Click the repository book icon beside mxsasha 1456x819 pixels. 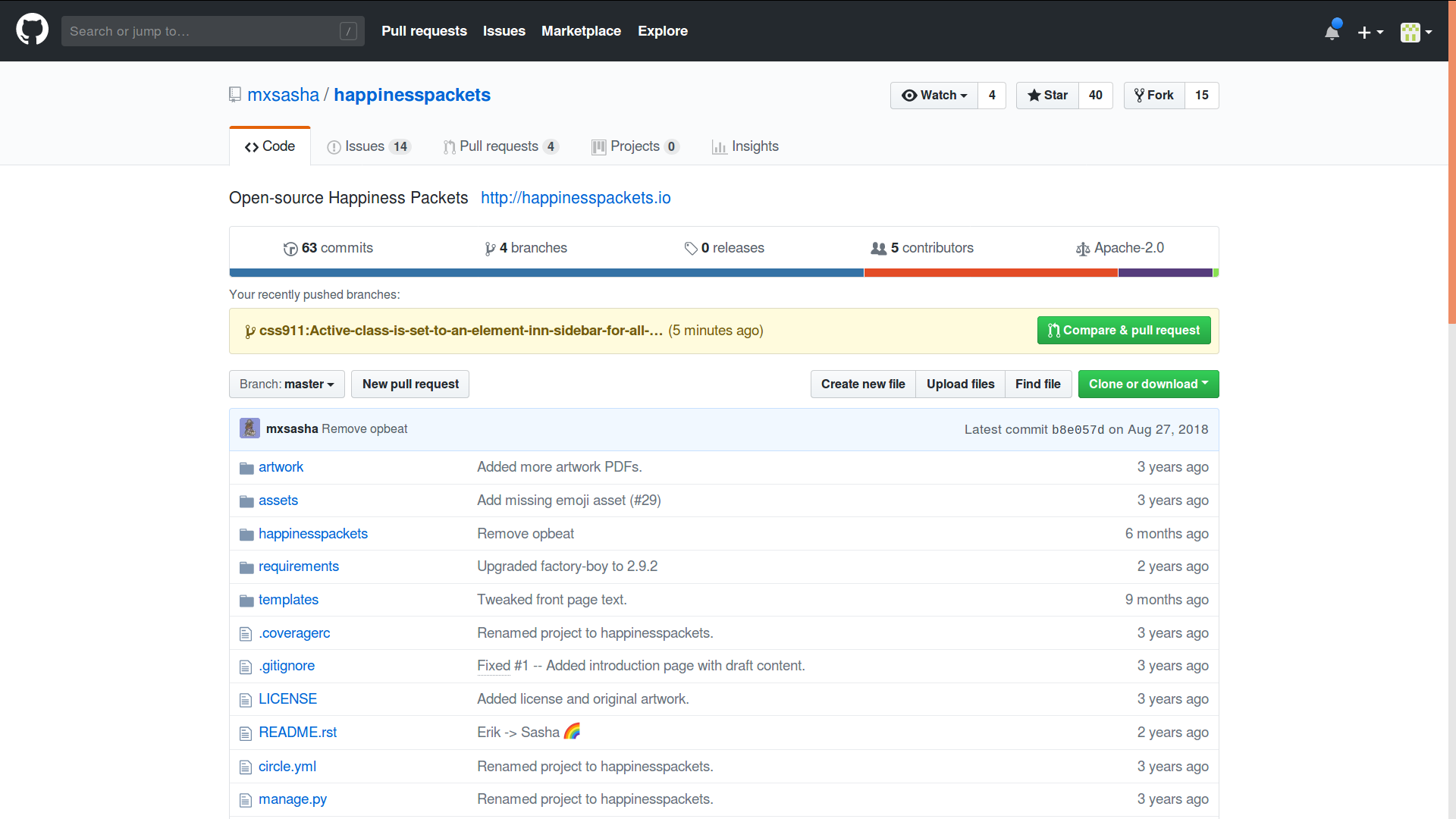click(235, 95)
